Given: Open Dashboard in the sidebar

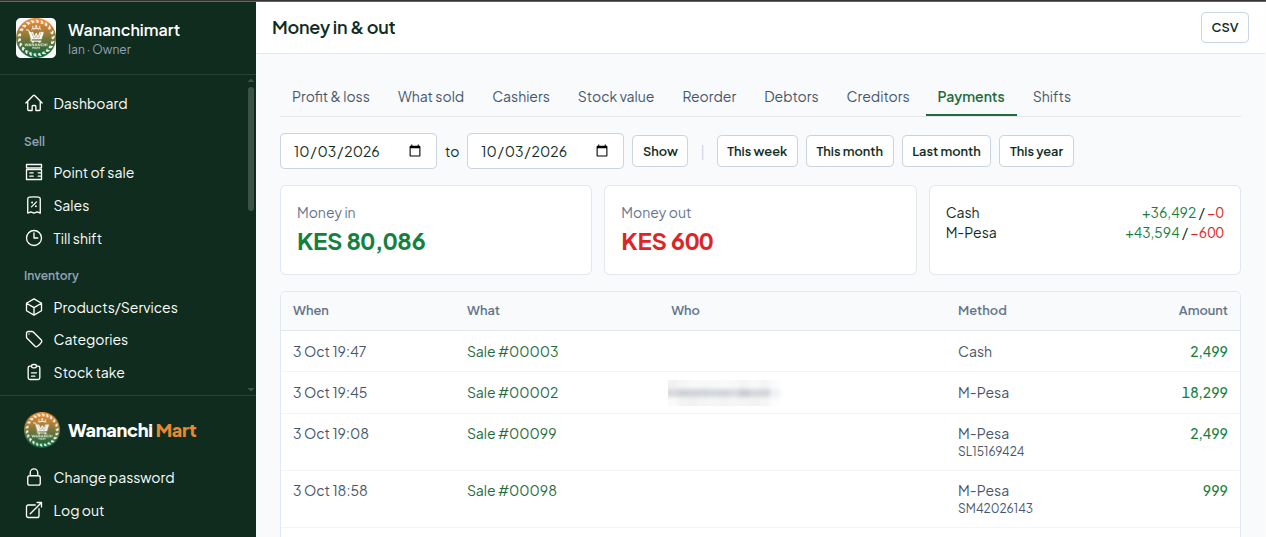Looking at the screenshot, I should coord(90,104).
